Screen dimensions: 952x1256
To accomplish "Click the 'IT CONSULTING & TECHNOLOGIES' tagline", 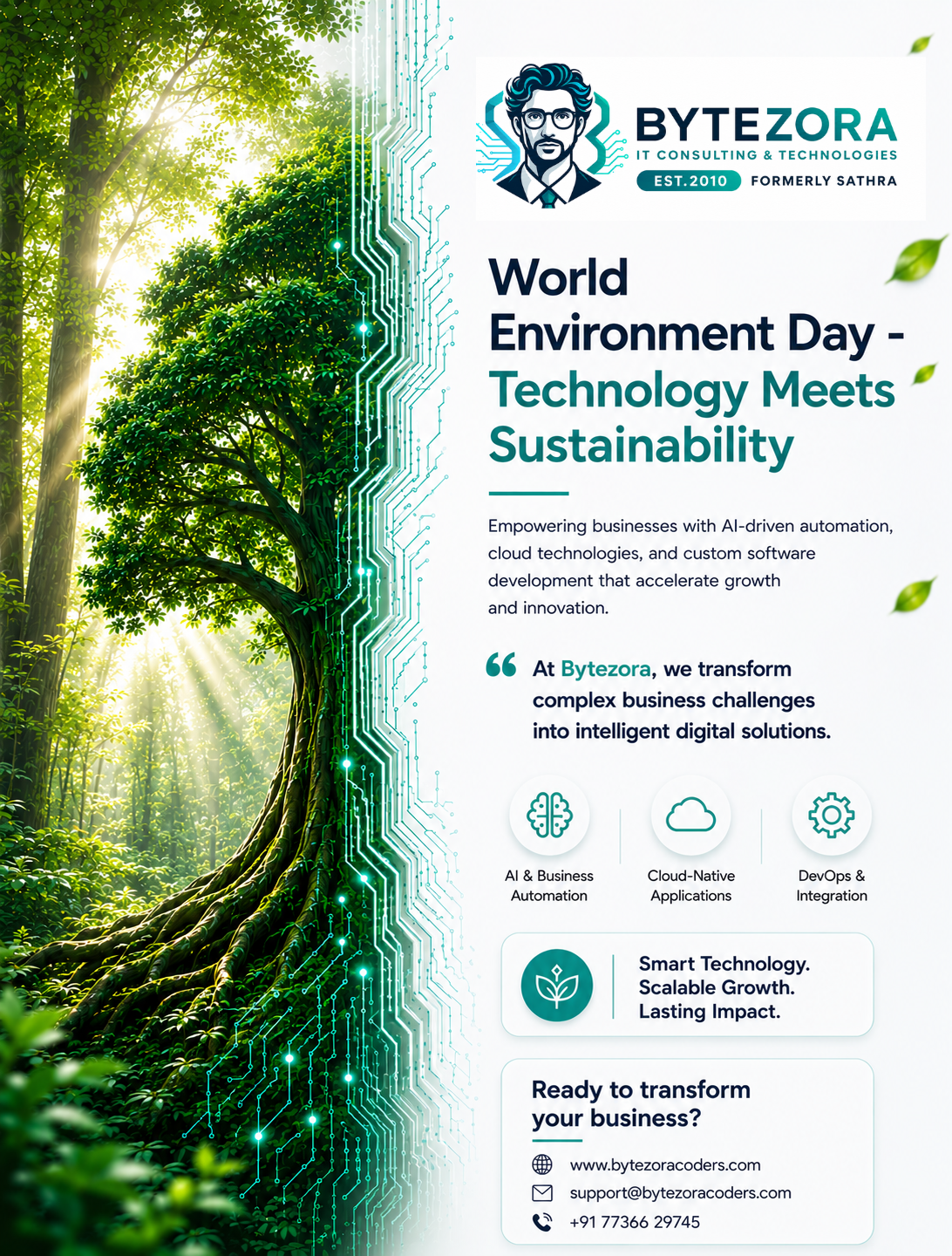I will (766, 155).
